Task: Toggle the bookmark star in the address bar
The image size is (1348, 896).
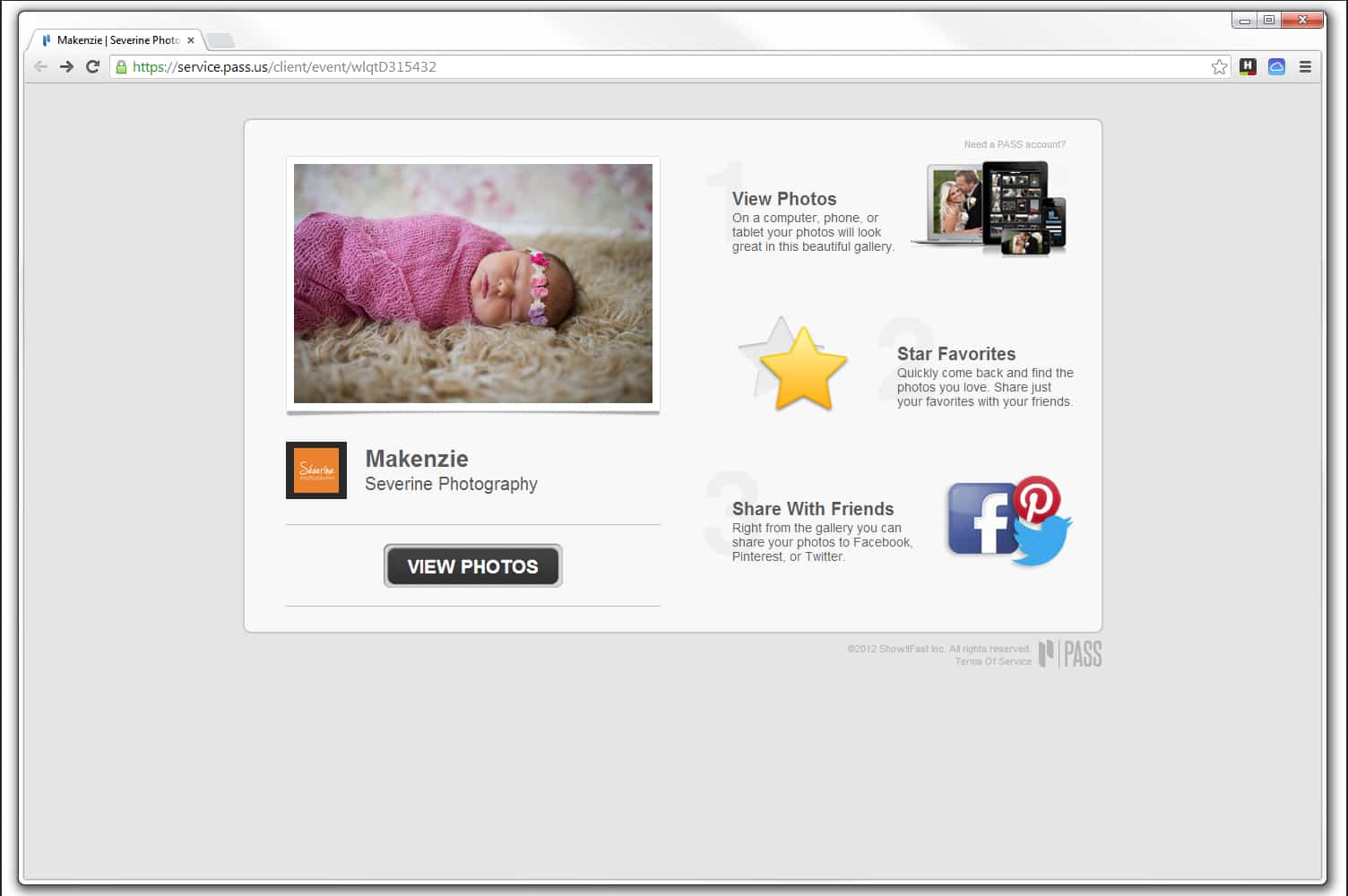Action: pyautogui.click(x=1219, y=66)
